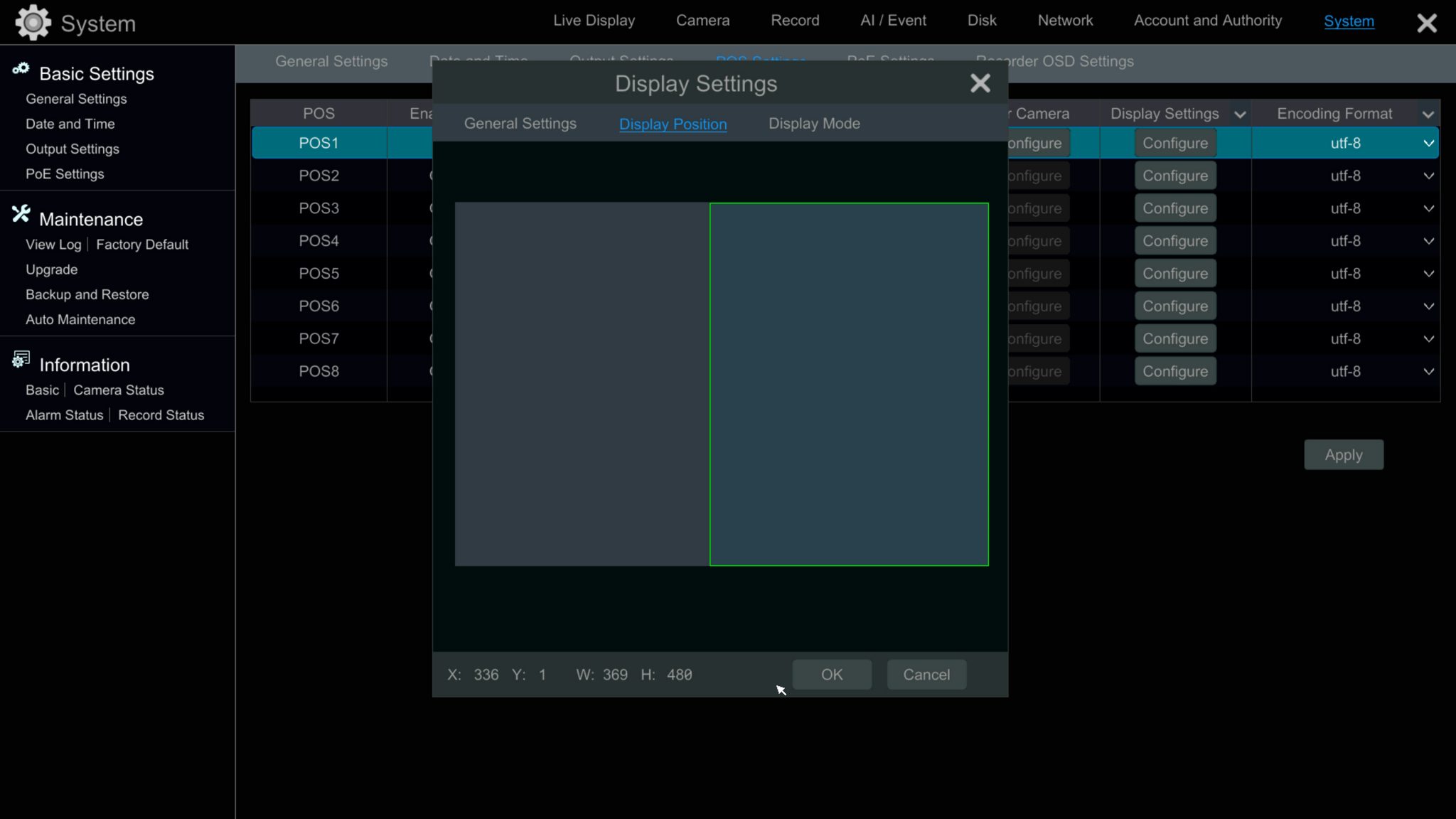Select the POS2 row
Screen dimensions: 1456x819
(318, 175)
